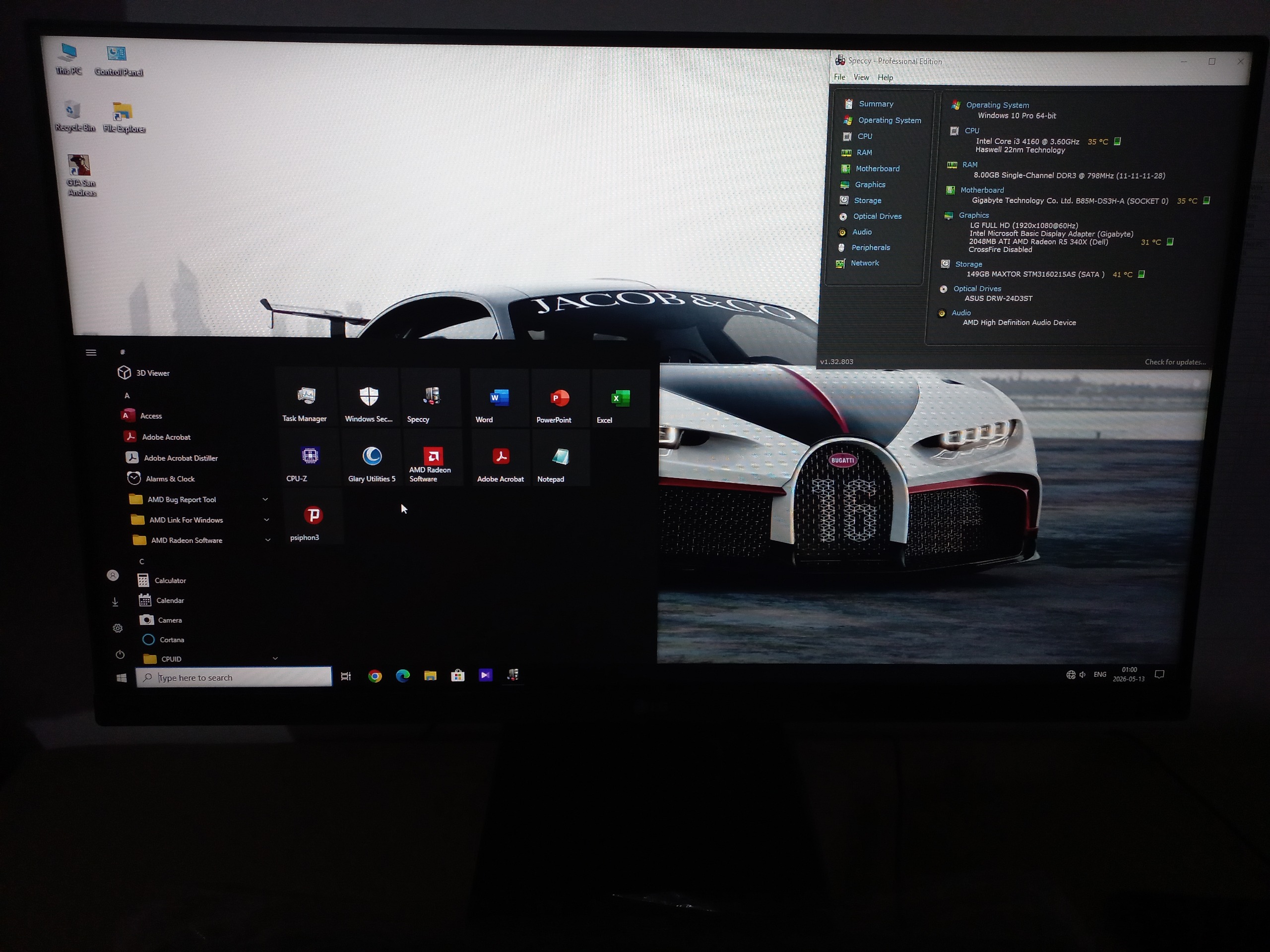Open the Help menu in Speccy
Image resolution: width=1270 pixels, height=952 pixels.
click(886, 77)
